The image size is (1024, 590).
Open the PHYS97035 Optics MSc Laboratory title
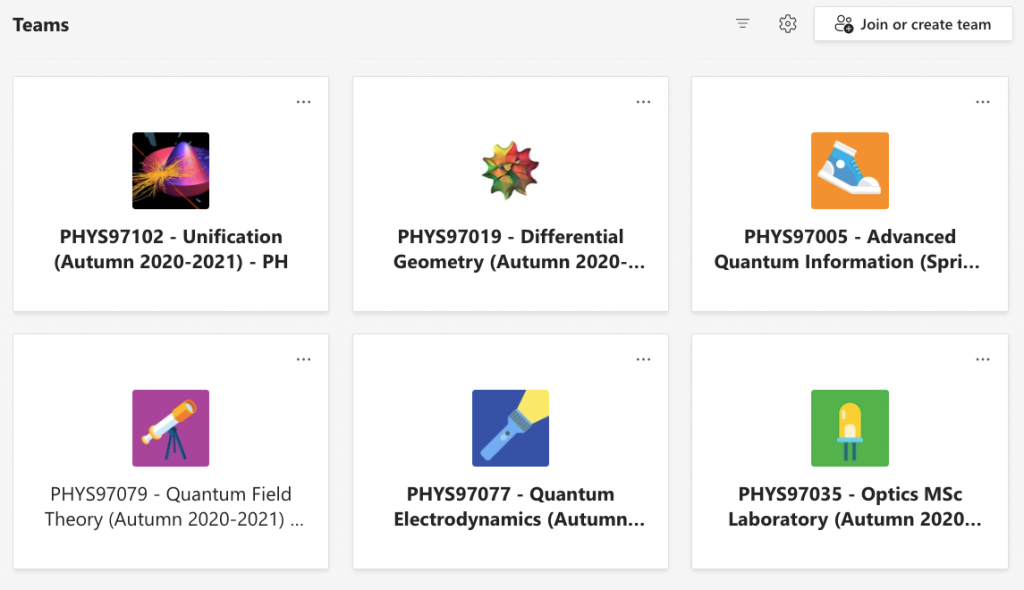tap(850, 506)
